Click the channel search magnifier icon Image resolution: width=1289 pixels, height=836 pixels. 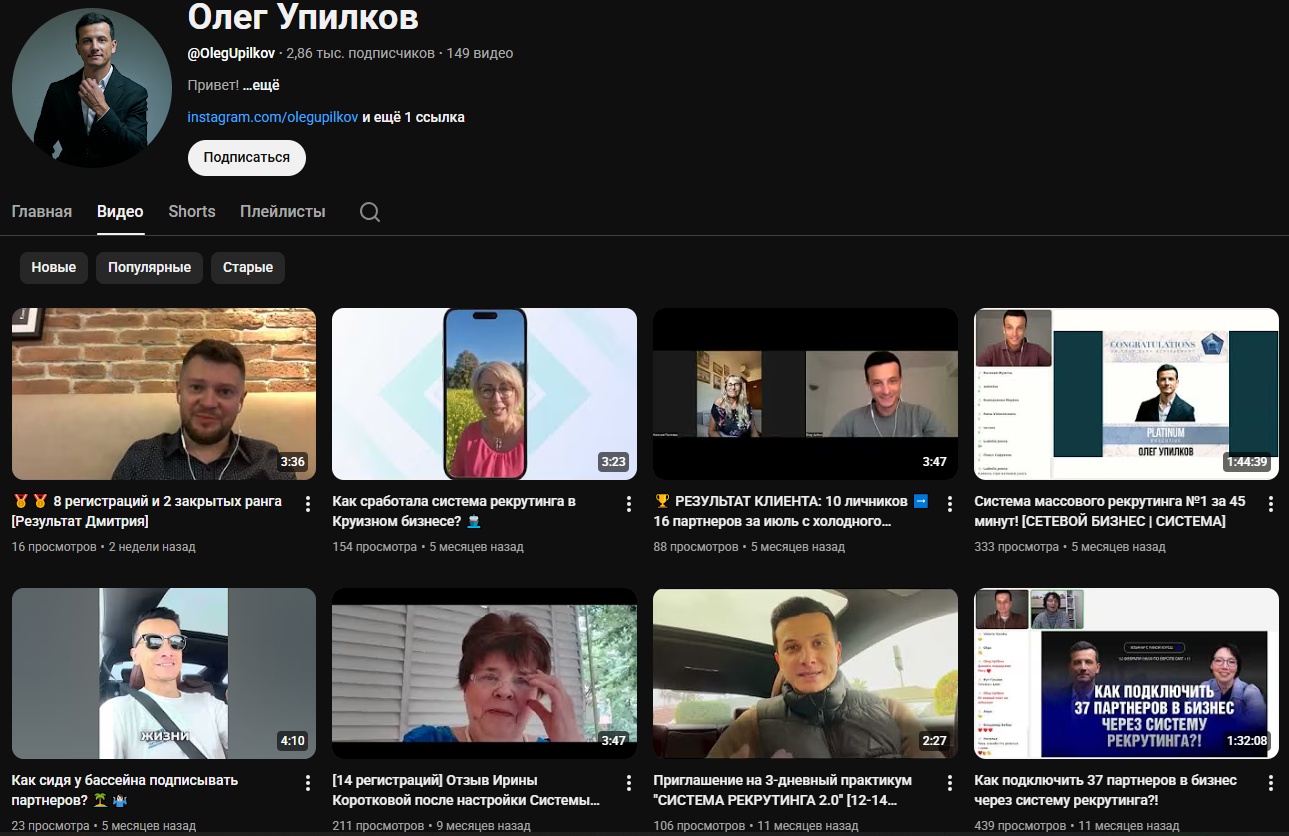point(370,212)
